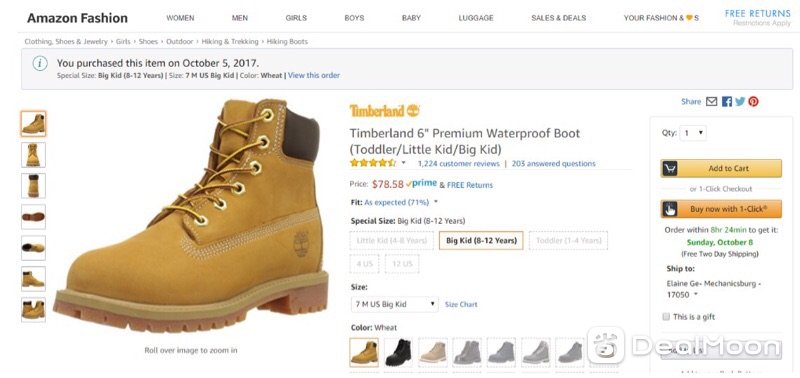Image resolution: width=800 pixels, height=378 pixels.
Task: Click the cart icon on Add to Cart
Action: click(670, 168)
